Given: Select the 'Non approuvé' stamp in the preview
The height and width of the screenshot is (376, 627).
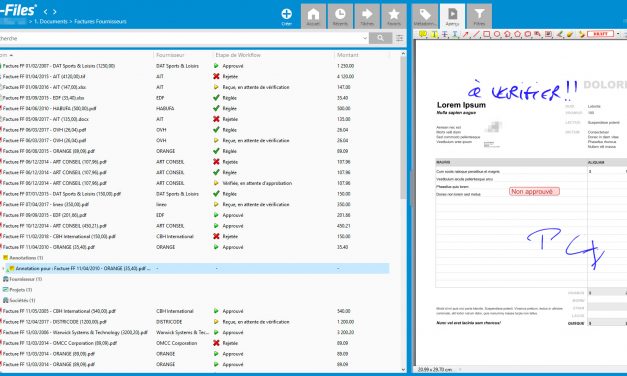Looking at the screenshot, I should pos(534,192).
